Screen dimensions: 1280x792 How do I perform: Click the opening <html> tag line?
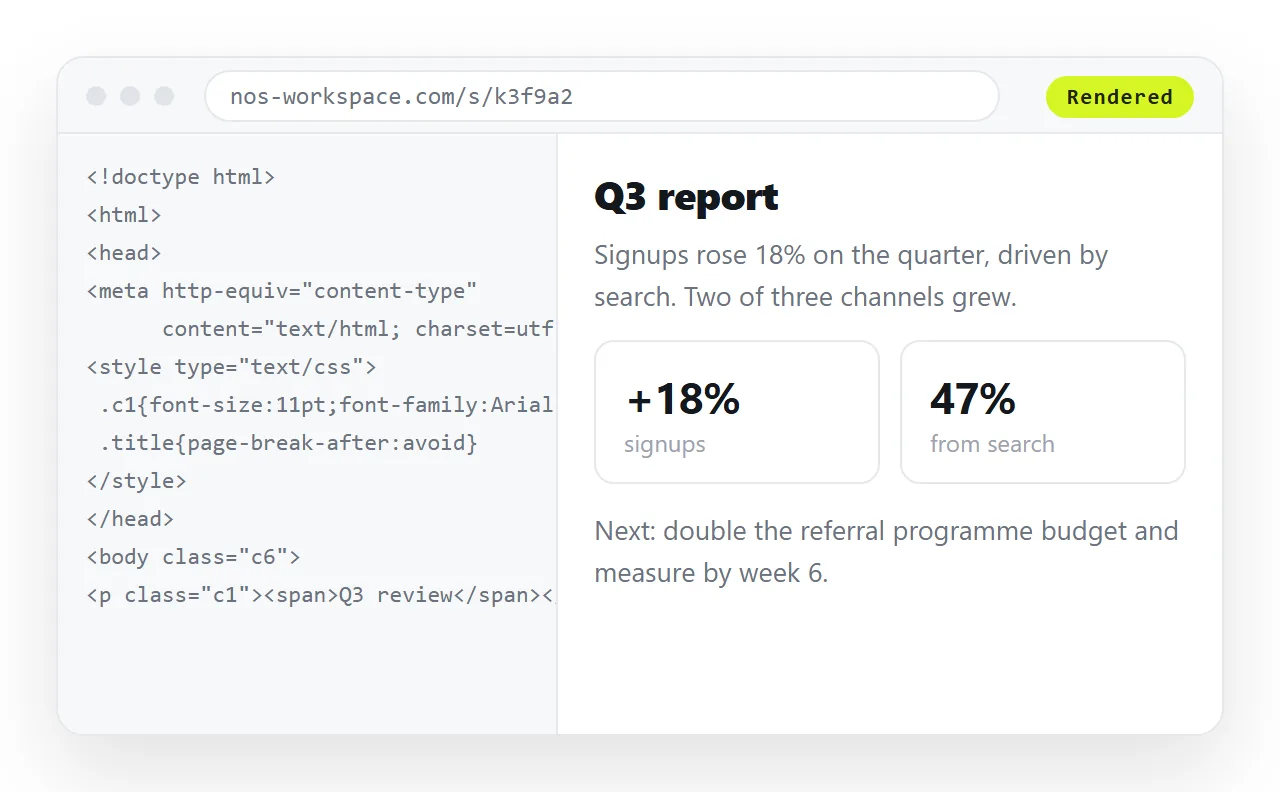coord(124,215)
